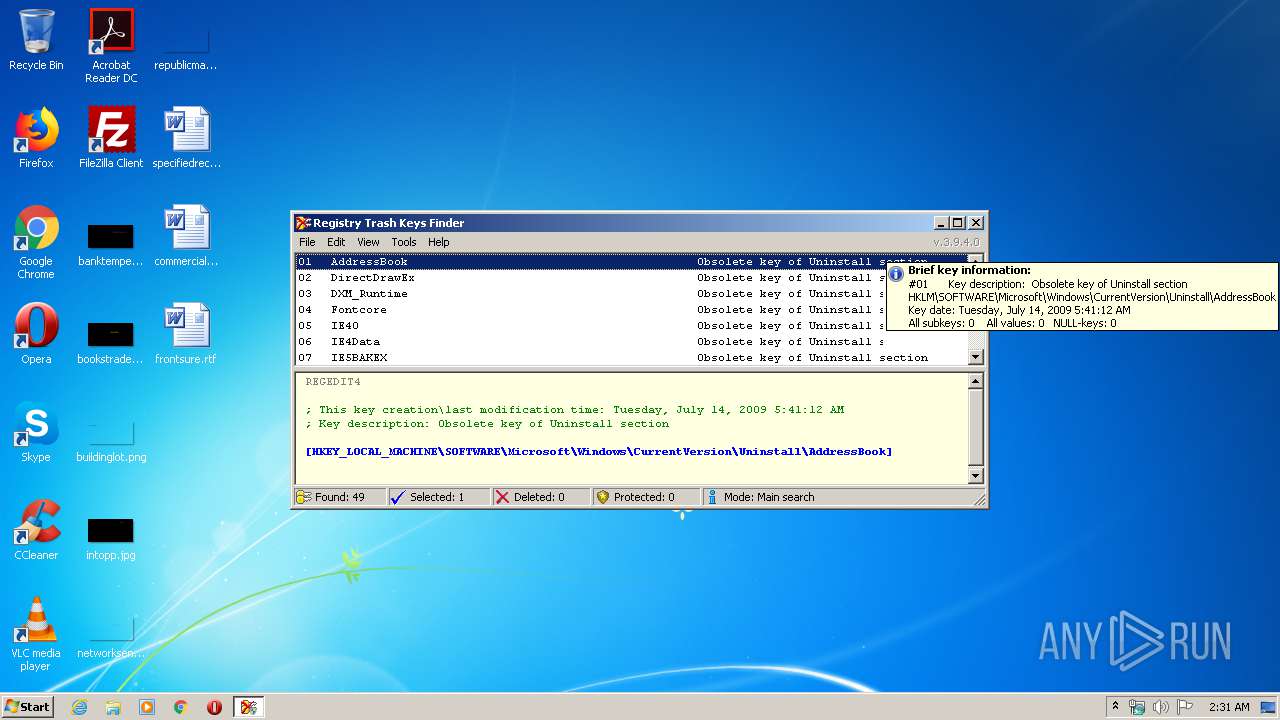Open buildinglot.png file icon

[111, 440]
